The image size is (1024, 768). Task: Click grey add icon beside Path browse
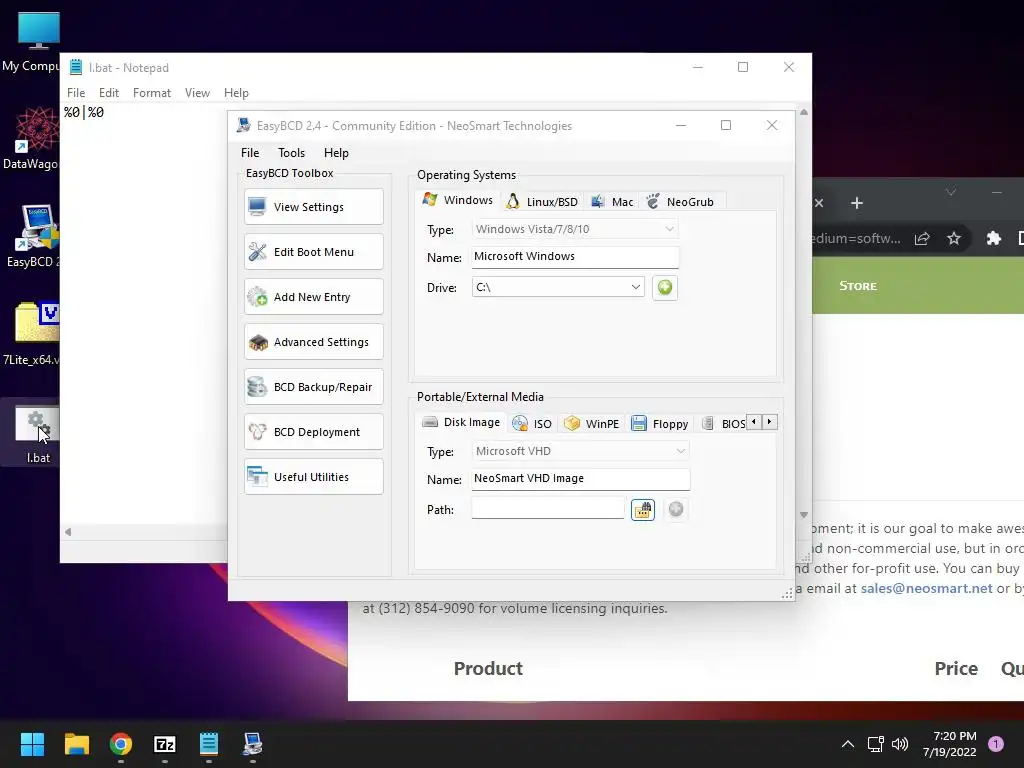pyautogui.click(x=676, y=509)
